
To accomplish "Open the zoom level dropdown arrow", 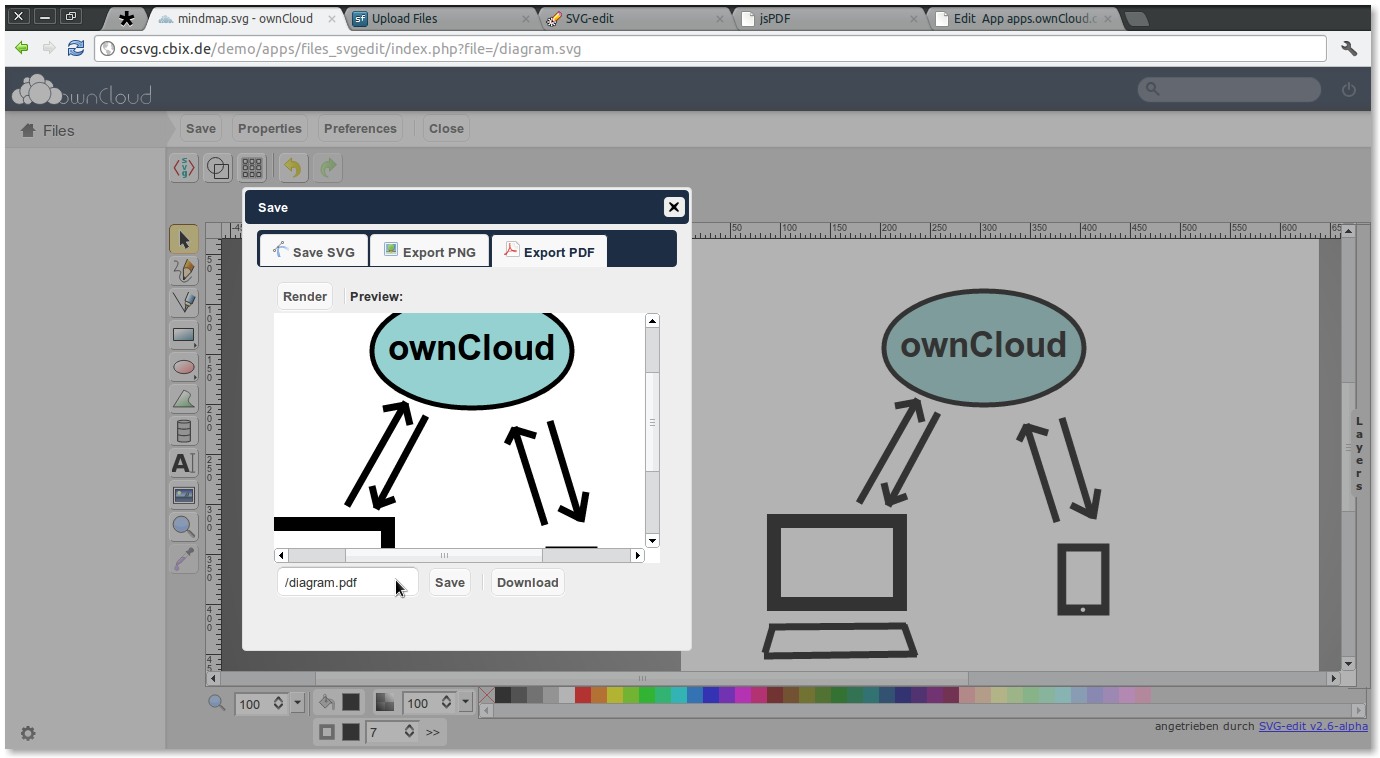I will [x=296, y=703].
